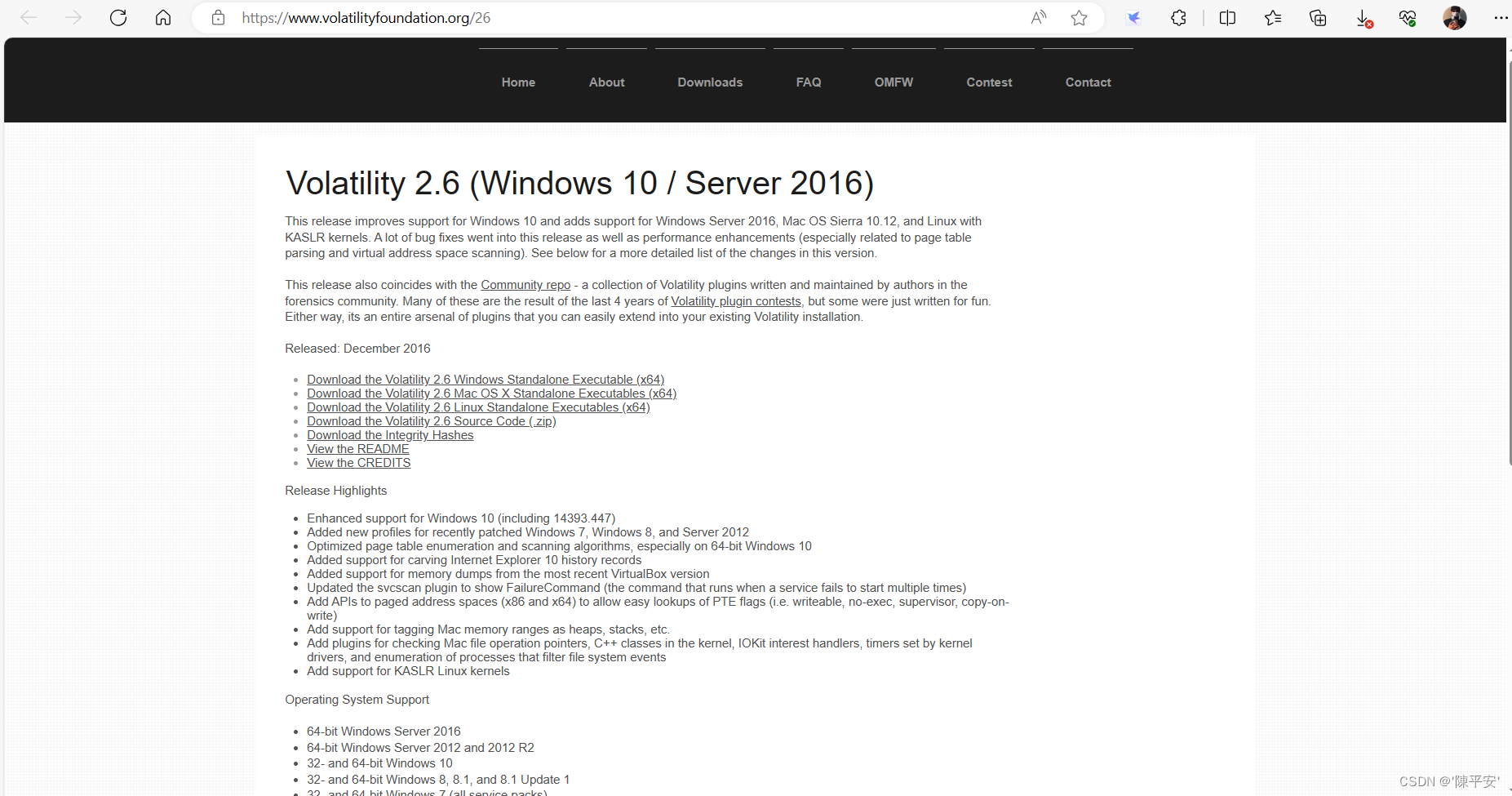The height and width of the screenshot is (796, 1512).
Task: Open the Settings and more menu
Action: pos(1500,17)
